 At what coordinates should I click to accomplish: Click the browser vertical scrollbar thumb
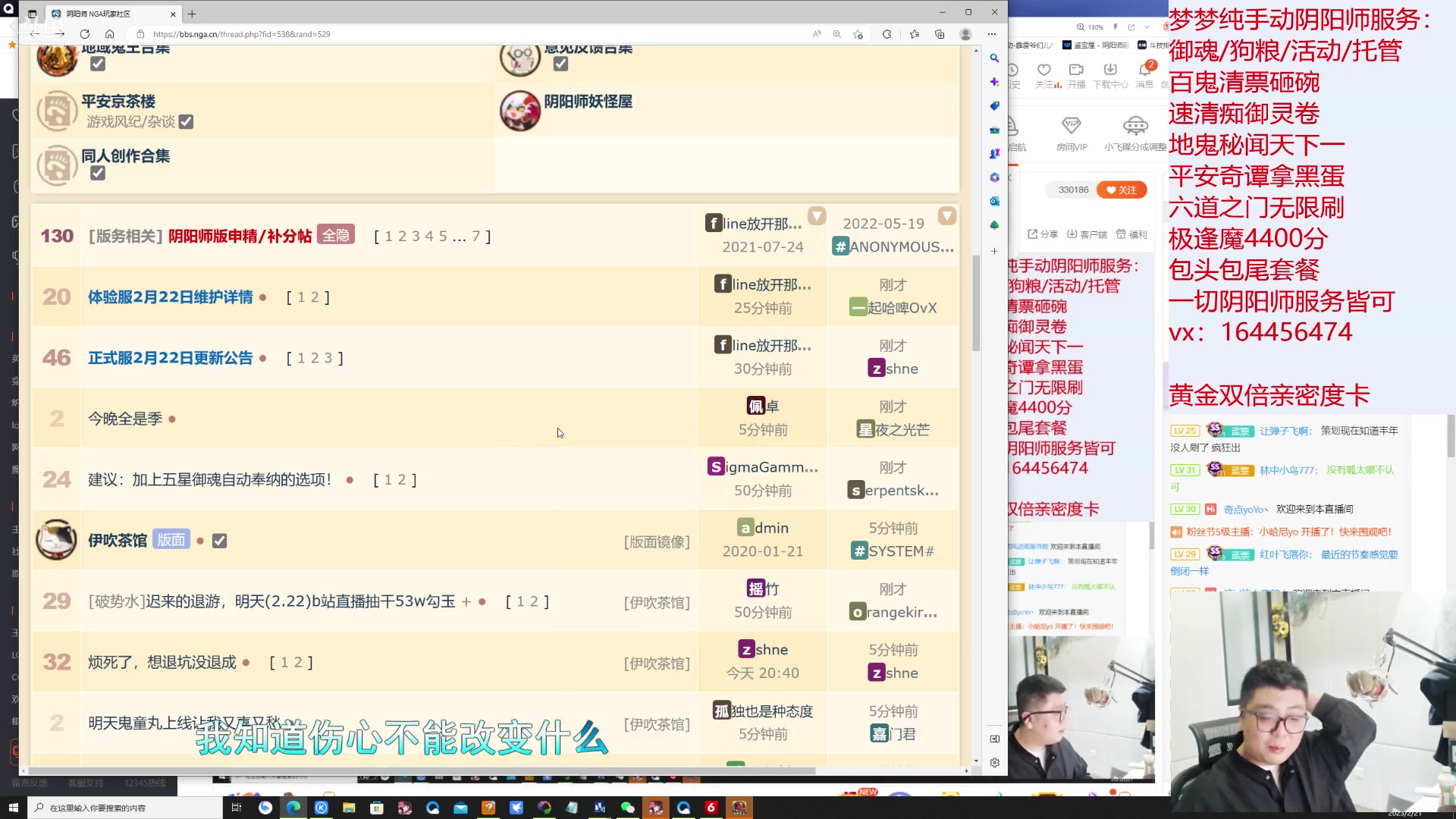click(x=976, y=303)
